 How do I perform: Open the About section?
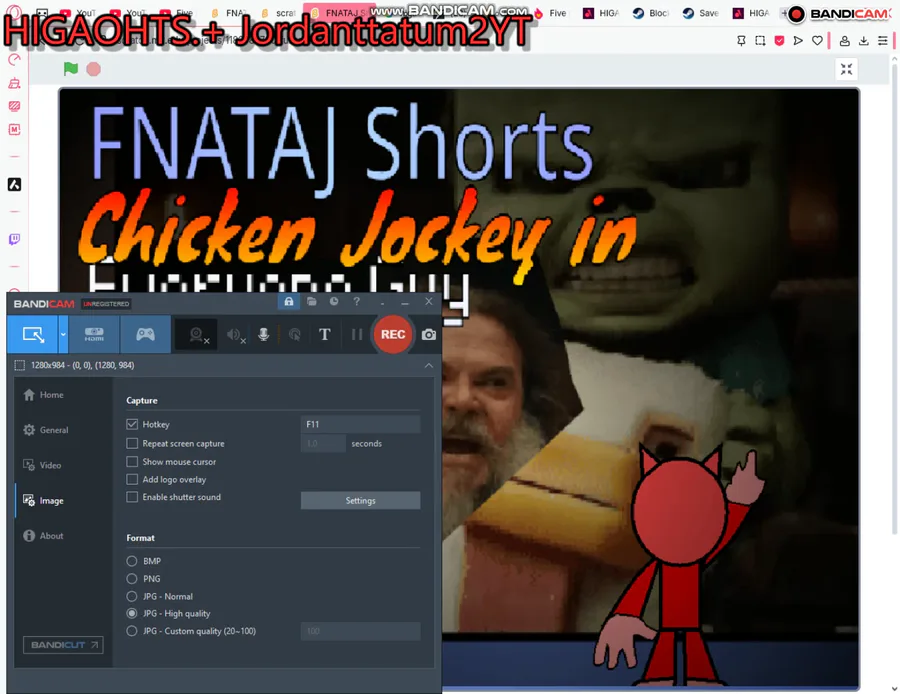tap(43, 536)
